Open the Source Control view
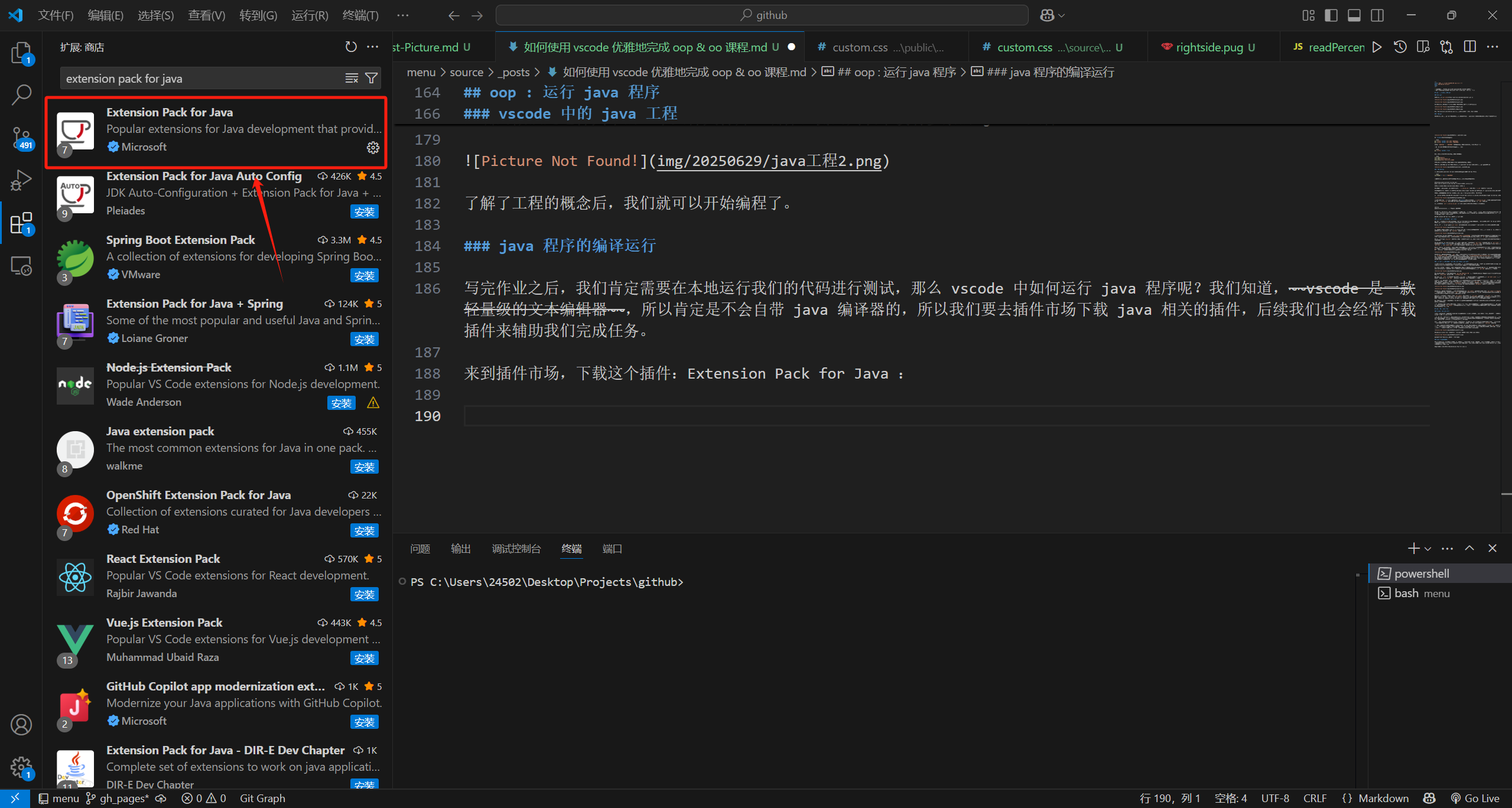Viewport: 1512px width, 808px height. pos(21,137)
